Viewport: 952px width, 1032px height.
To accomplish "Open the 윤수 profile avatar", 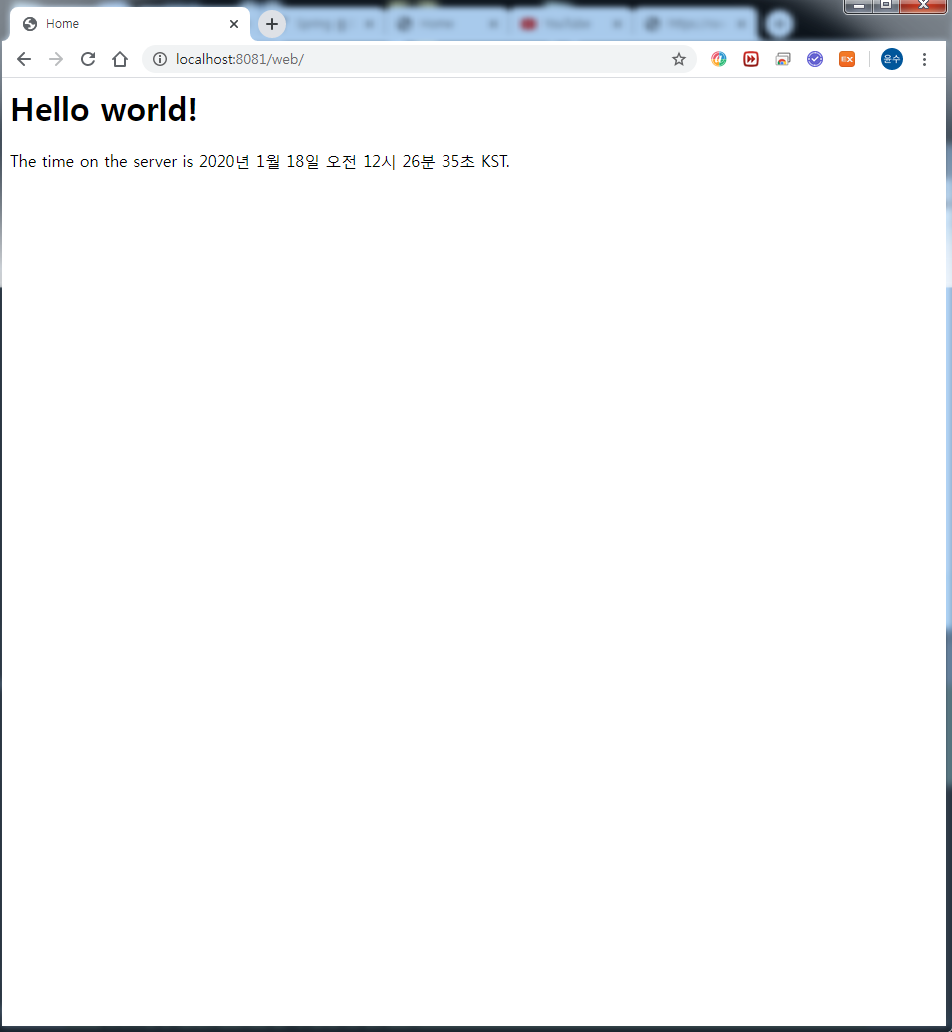I will click(x=892, y=59).
